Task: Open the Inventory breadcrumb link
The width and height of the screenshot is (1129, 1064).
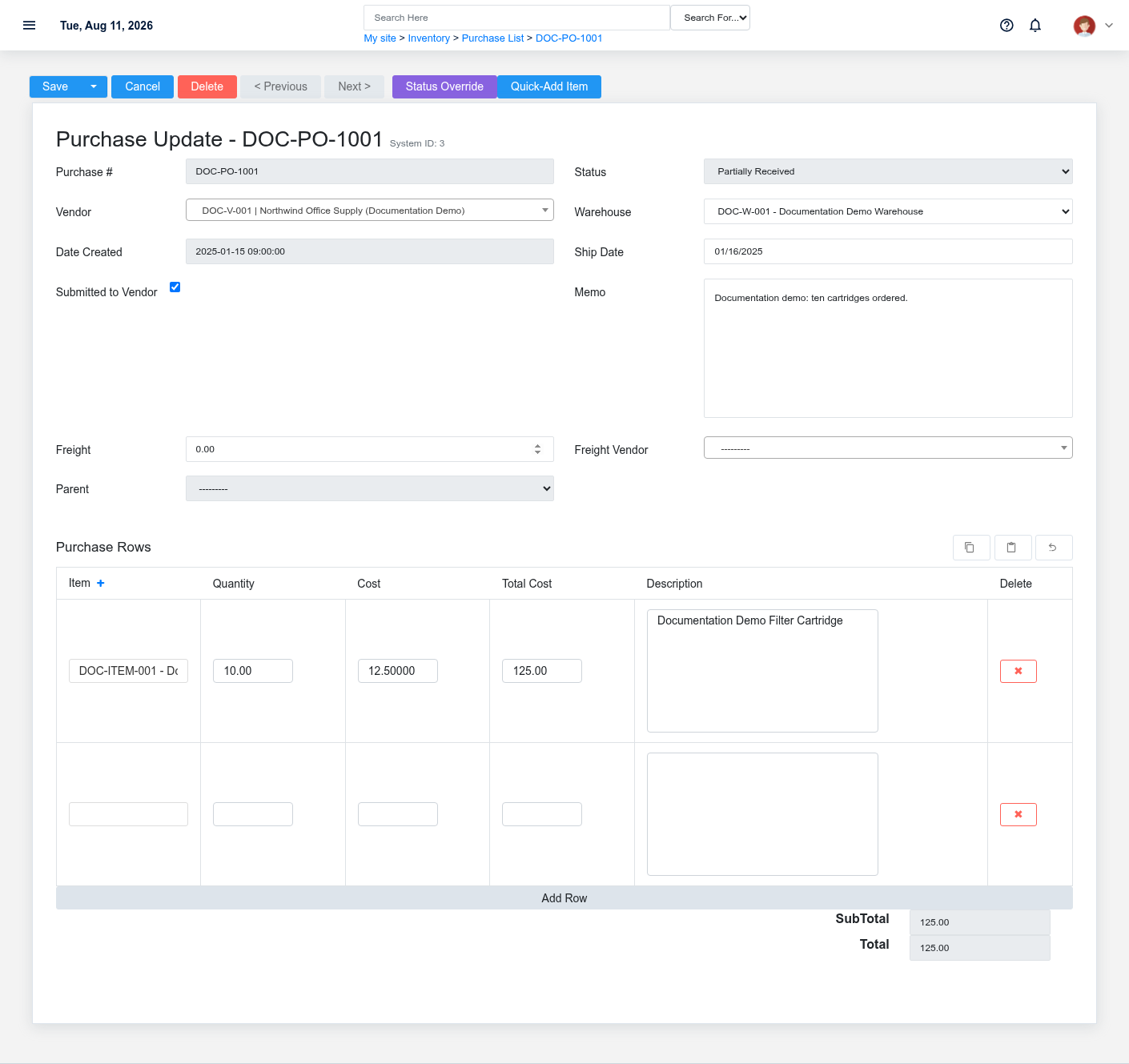Action: pos(429,38)
